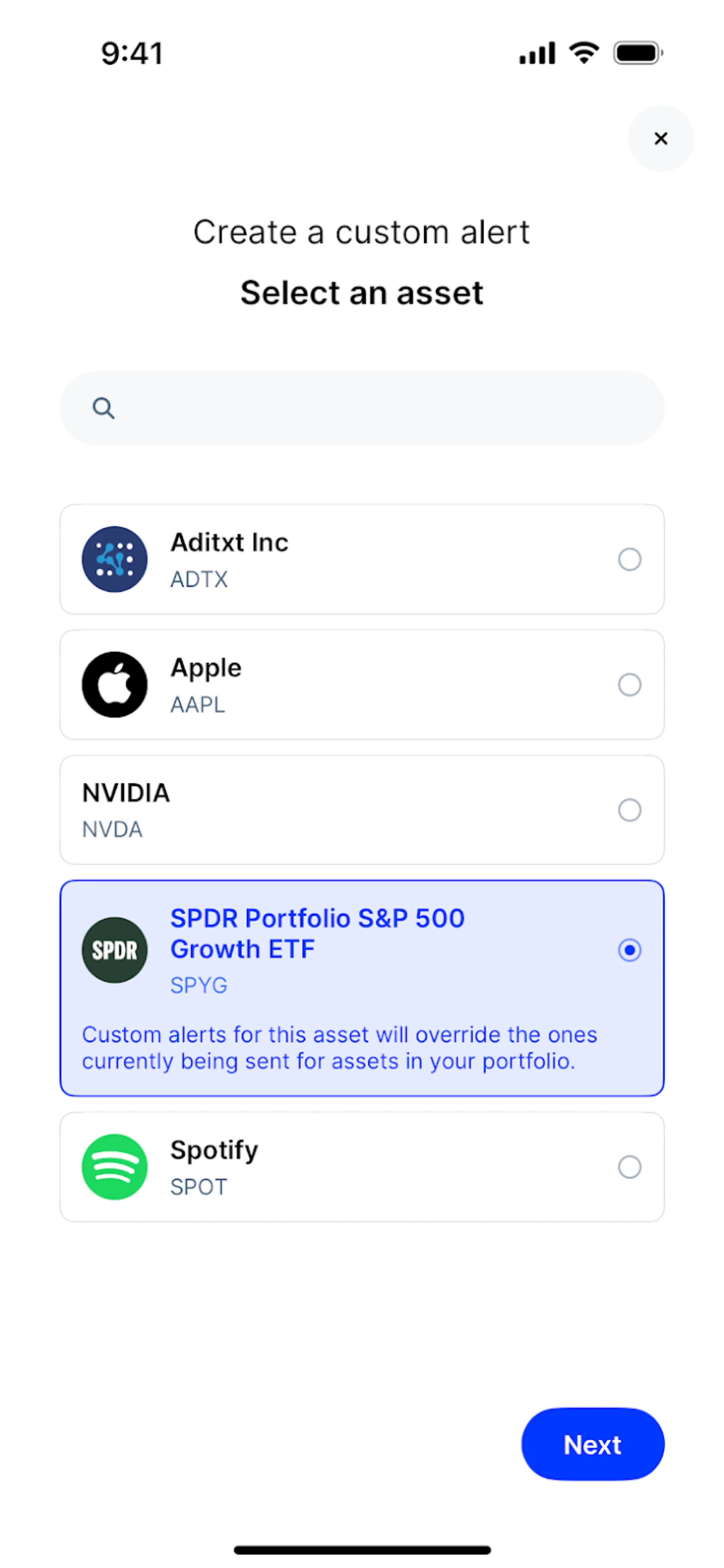The width and height of the screenshot is (724, 1568).
Task: Click the SPDR Portfolio S&P 500 Growth ETF title
Action: click(317, 933)
